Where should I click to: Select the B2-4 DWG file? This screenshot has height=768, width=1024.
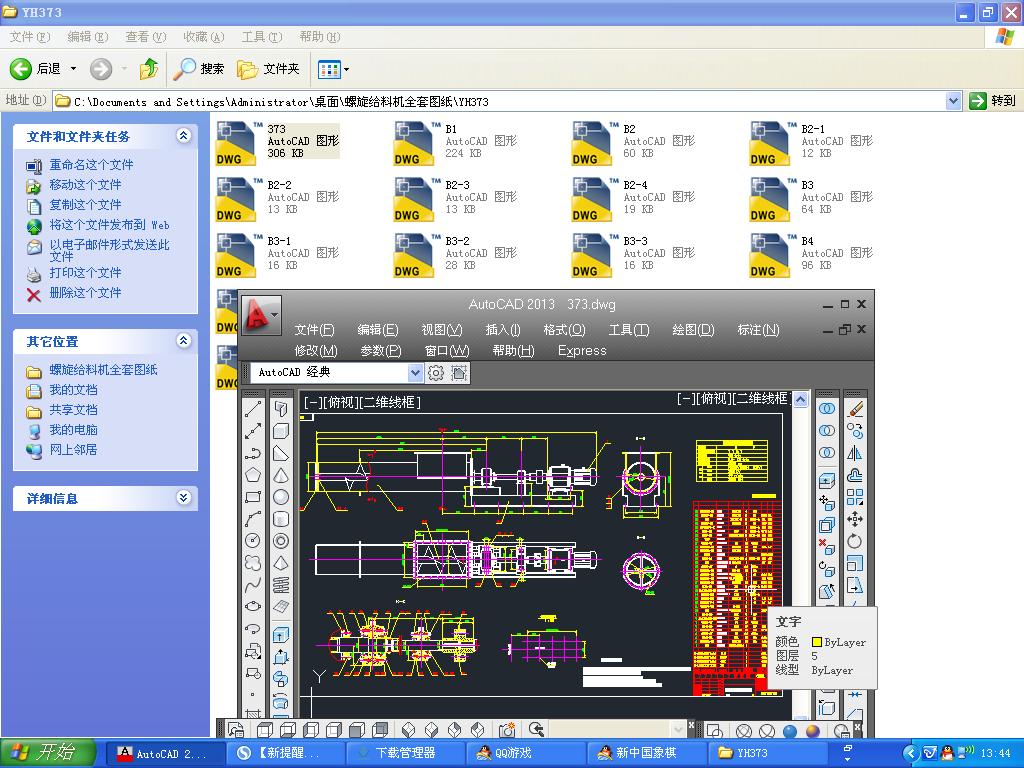(592, 198)
